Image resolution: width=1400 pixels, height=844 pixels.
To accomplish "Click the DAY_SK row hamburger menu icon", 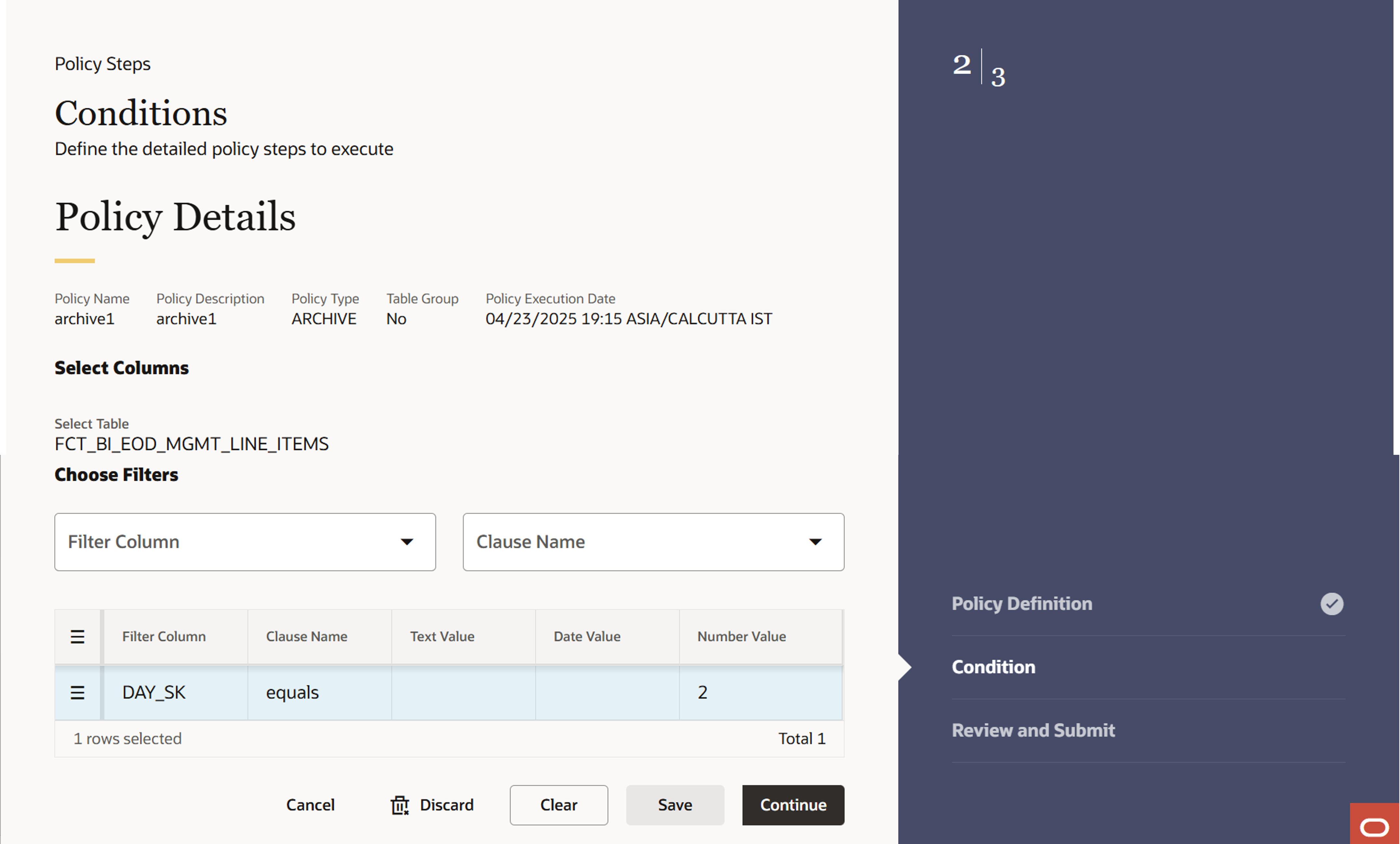I will (77, 692).
